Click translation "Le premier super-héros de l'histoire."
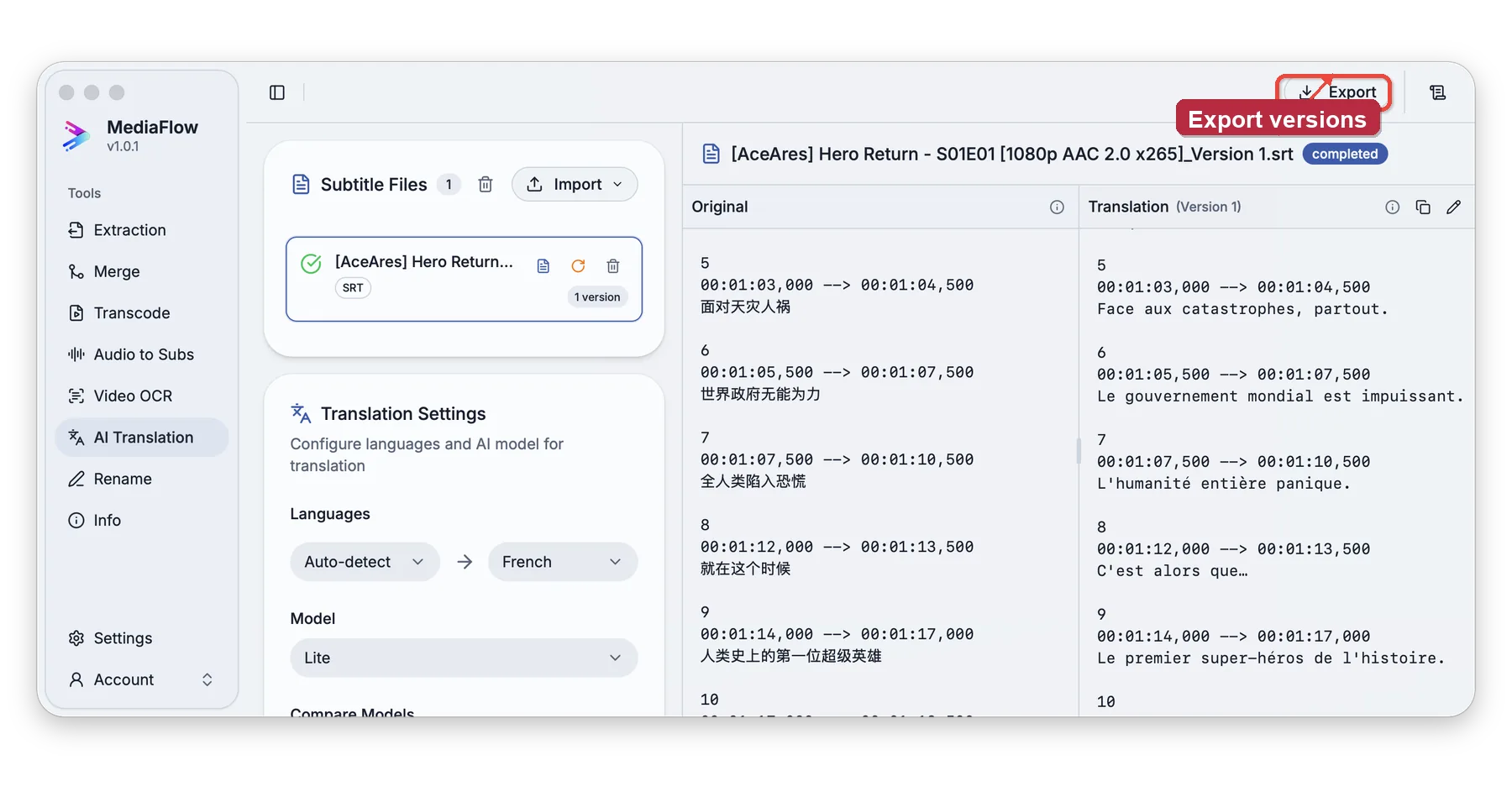Viewport: 1512px width, 797px height. pyautogui.click(x=1271, y=658)
